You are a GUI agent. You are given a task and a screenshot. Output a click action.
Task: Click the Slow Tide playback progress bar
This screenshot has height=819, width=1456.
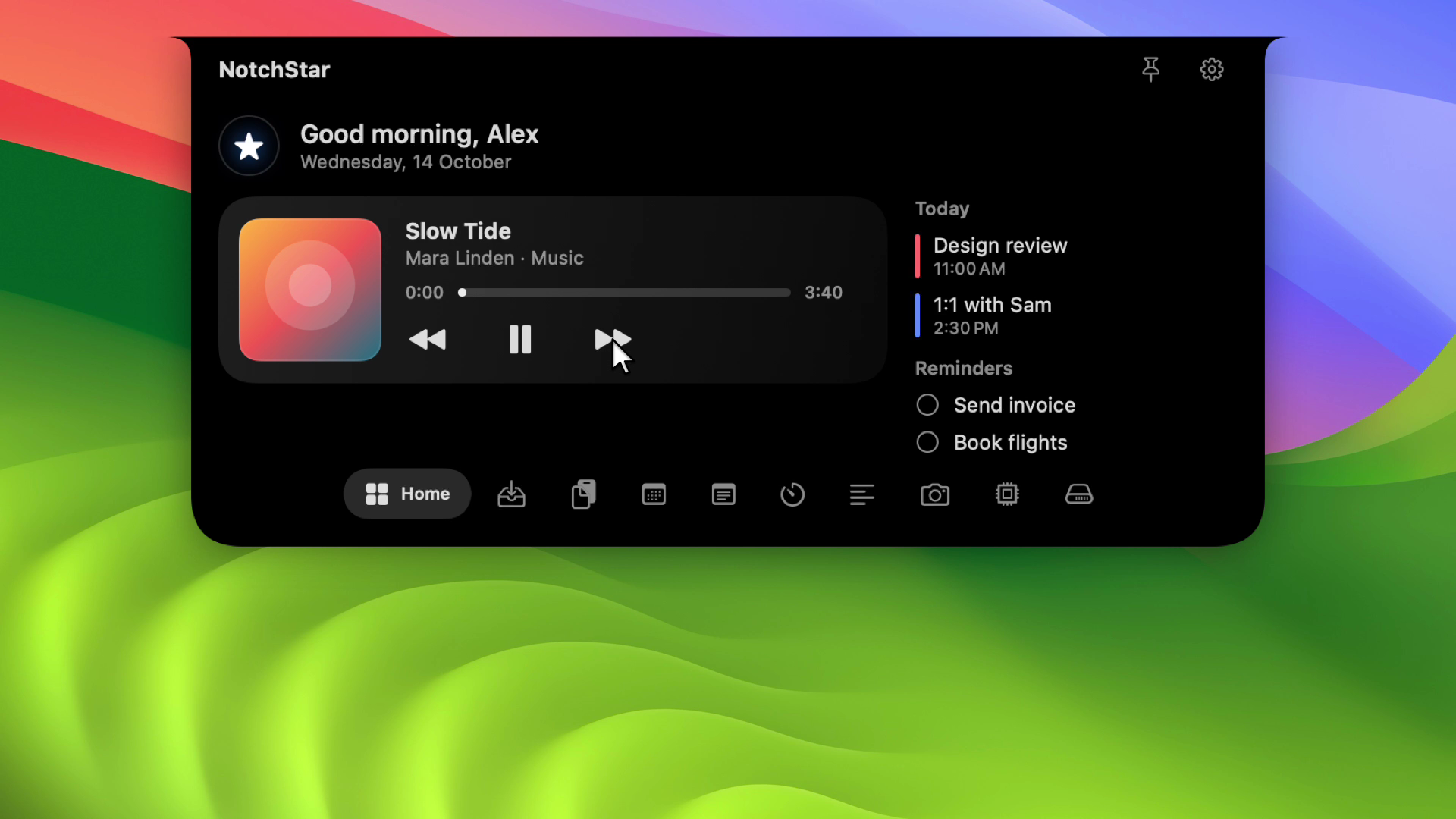click(x=624, y=293)
